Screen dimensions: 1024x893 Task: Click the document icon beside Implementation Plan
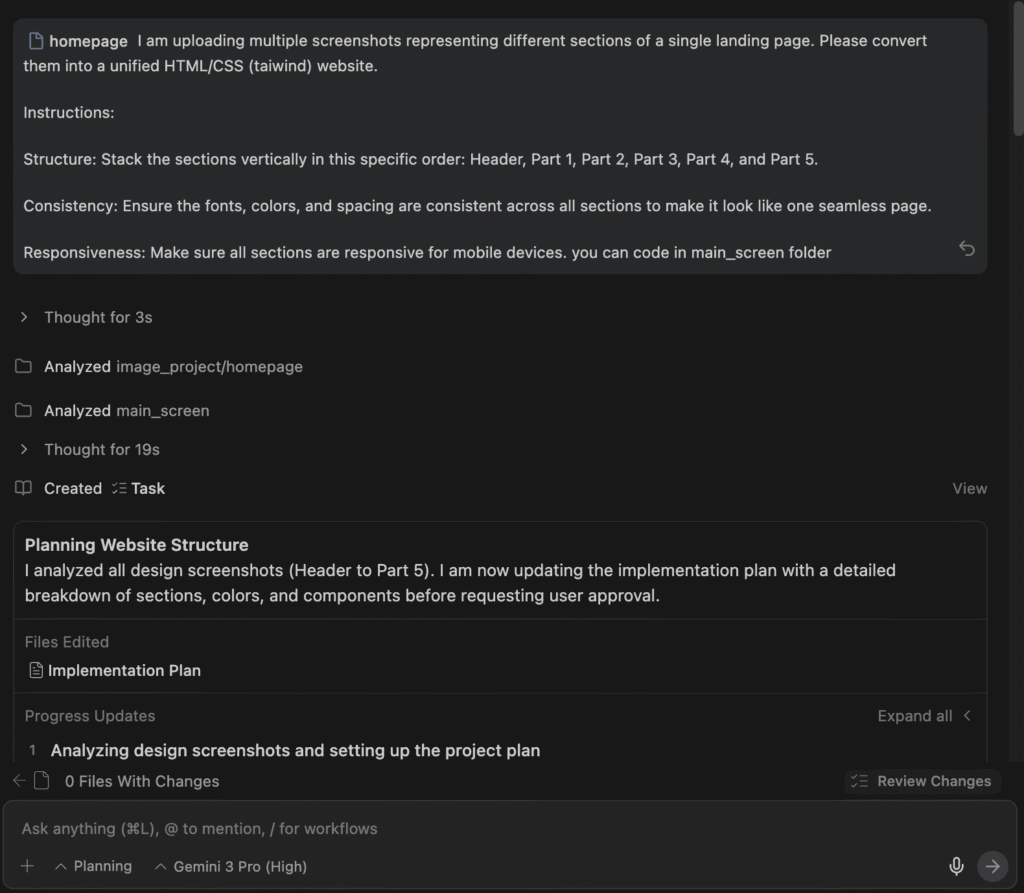click(x=36, y=670)
